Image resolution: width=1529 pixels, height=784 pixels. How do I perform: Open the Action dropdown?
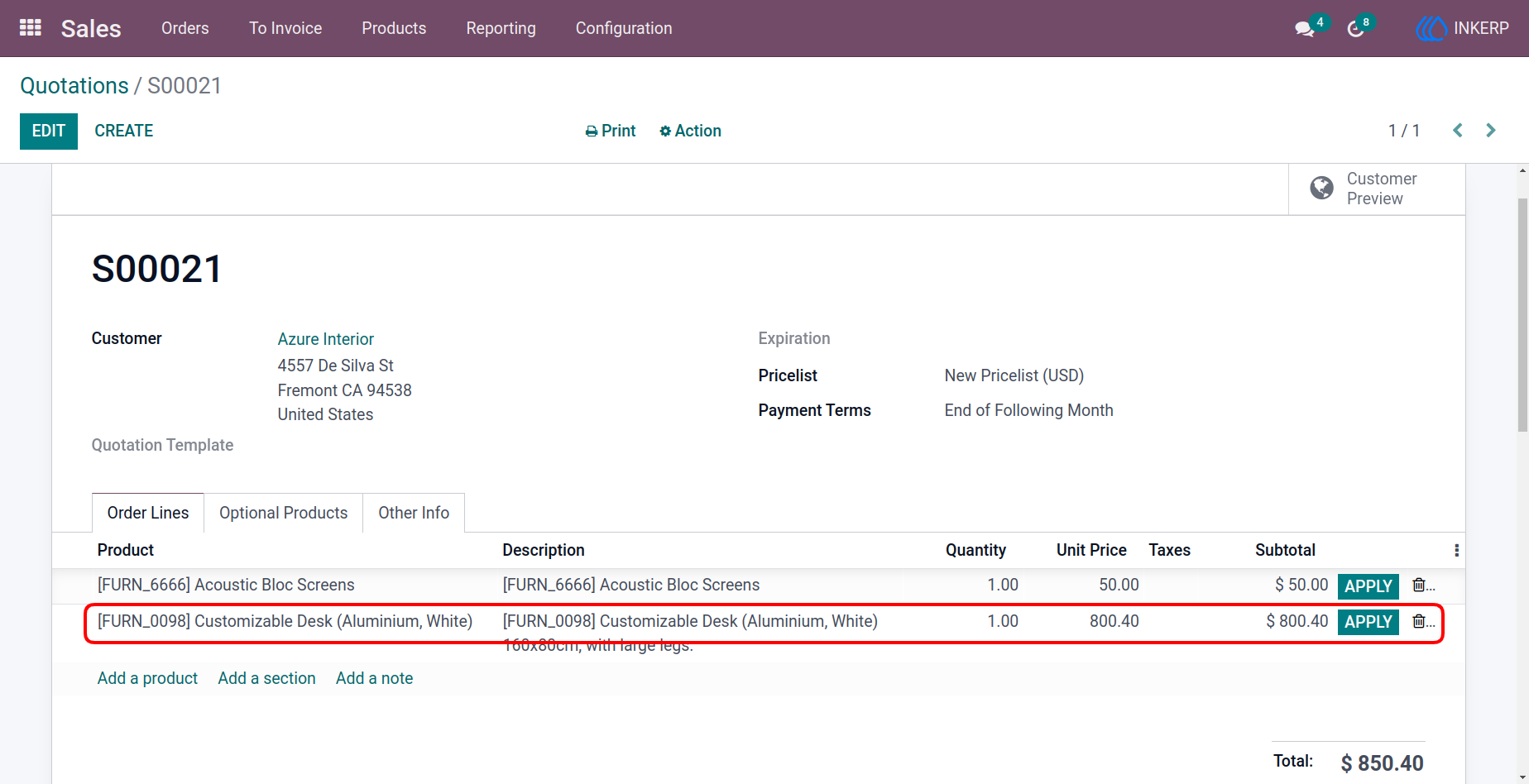pyautogui.click(x=690, y=131)
